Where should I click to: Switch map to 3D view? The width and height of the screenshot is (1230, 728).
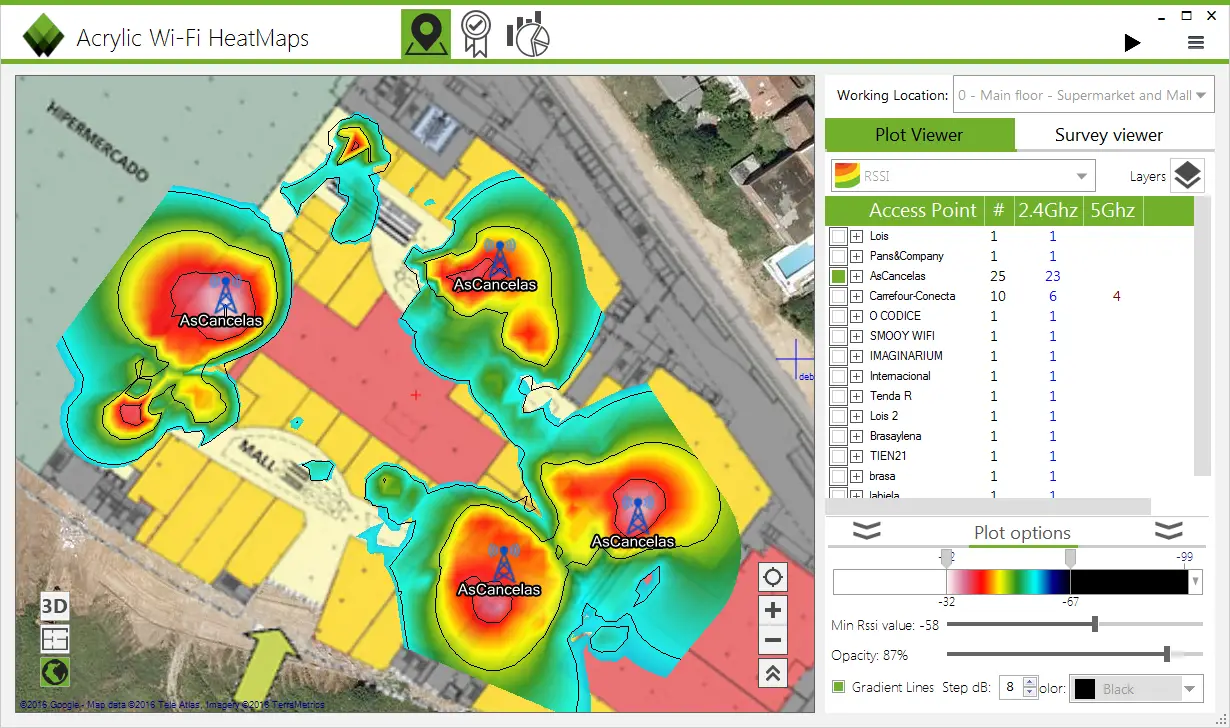pos(55,606)
